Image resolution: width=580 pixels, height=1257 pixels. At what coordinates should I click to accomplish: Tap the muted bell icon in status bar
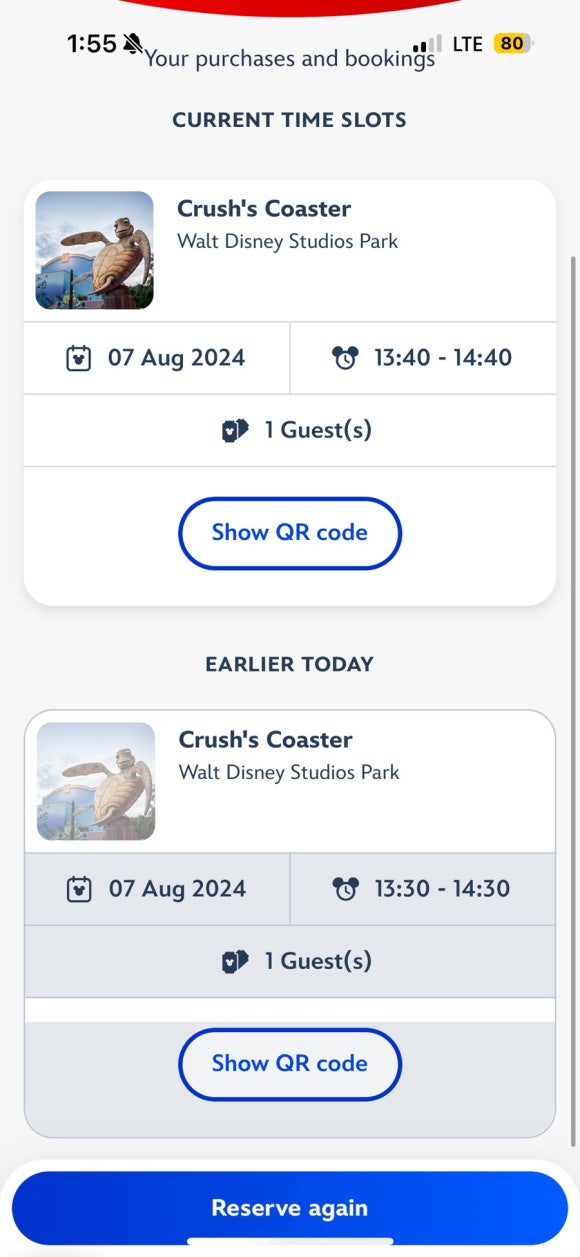coord(133,44)
